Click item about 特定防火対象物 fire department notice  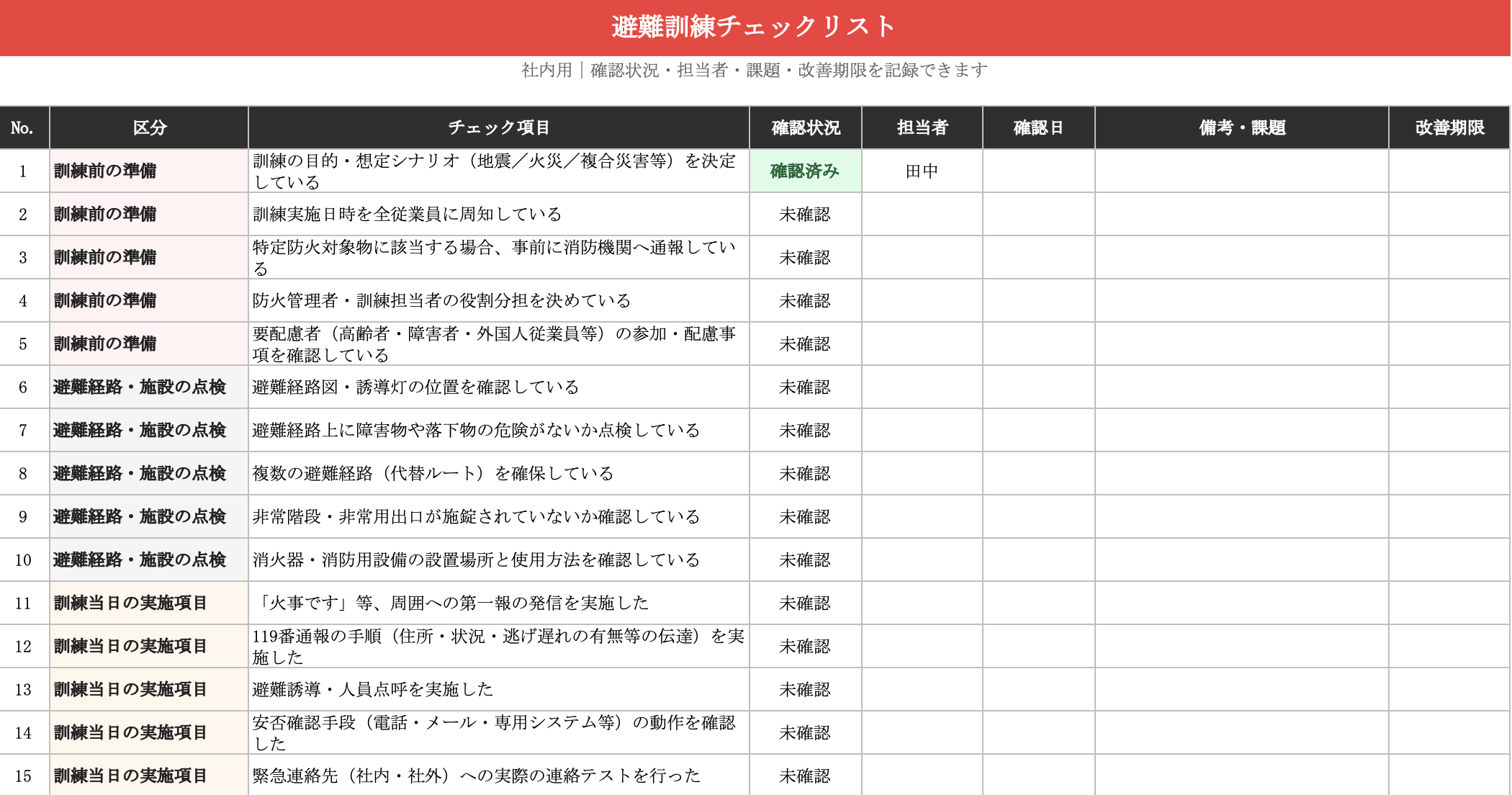coord(498,257)
